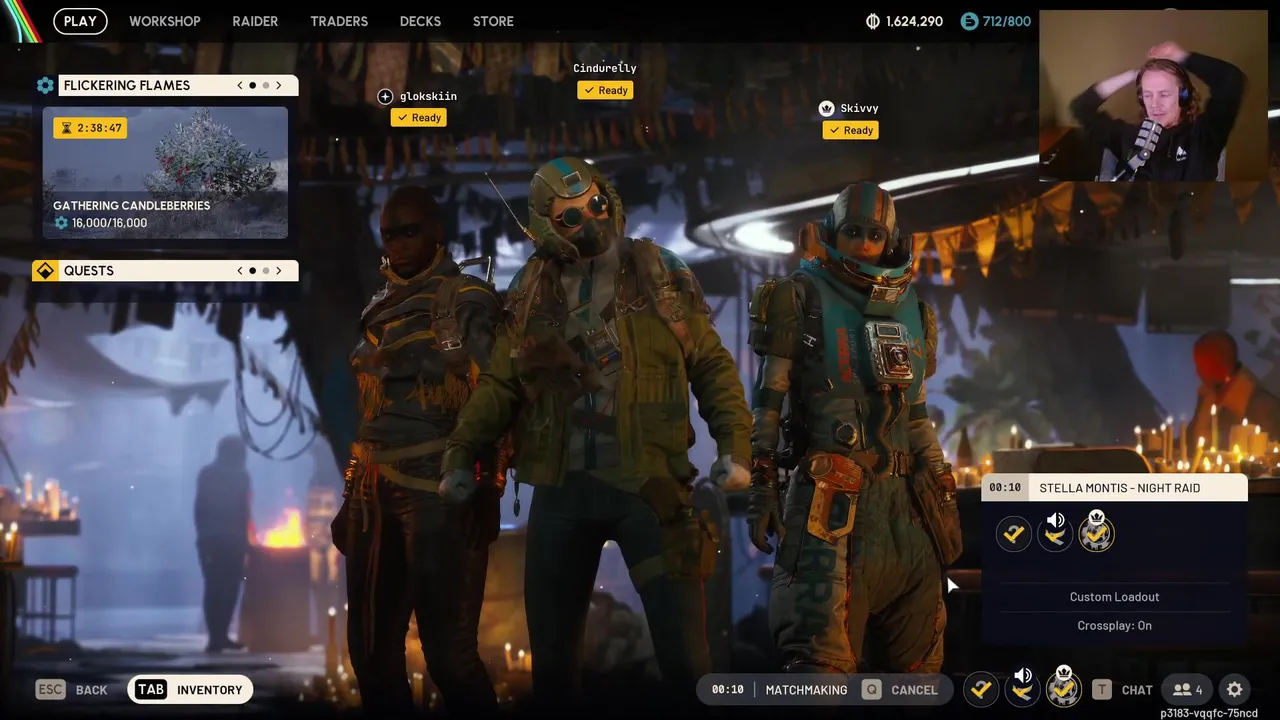The width and height of the screenshot is (1280, 720).
Task: Toggle the Crossplay: On setting
Action: tap(1114, 625)
